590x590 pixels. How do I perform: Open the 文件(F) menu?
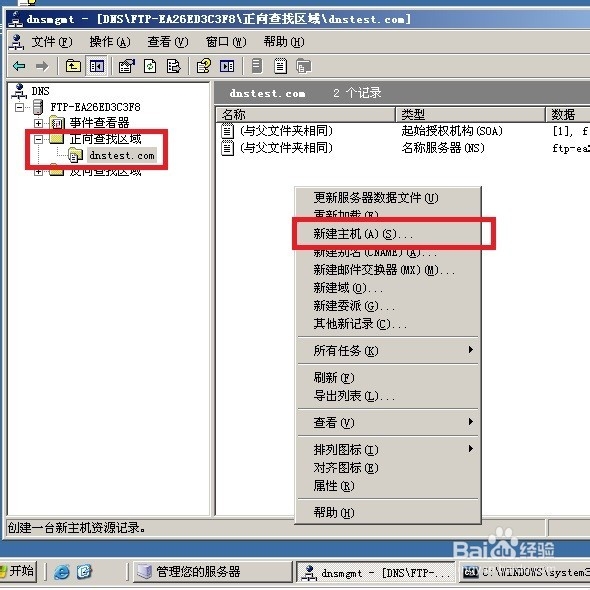tap(52, 42)
